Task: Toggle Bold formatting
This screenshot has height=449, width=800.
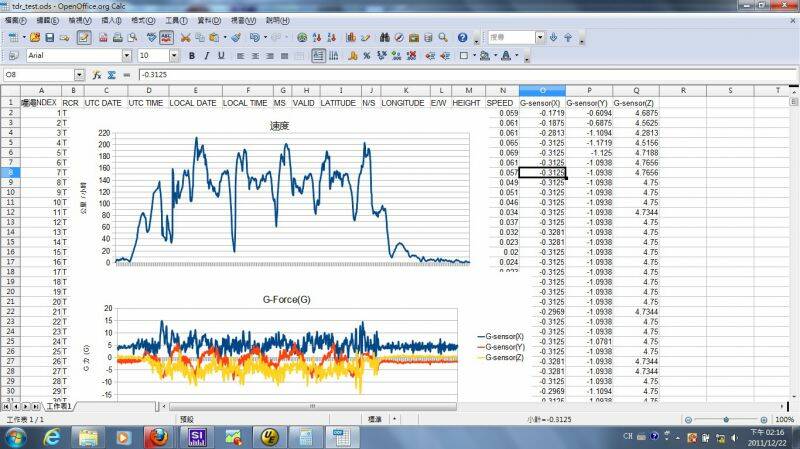Action: pos(191,56)
